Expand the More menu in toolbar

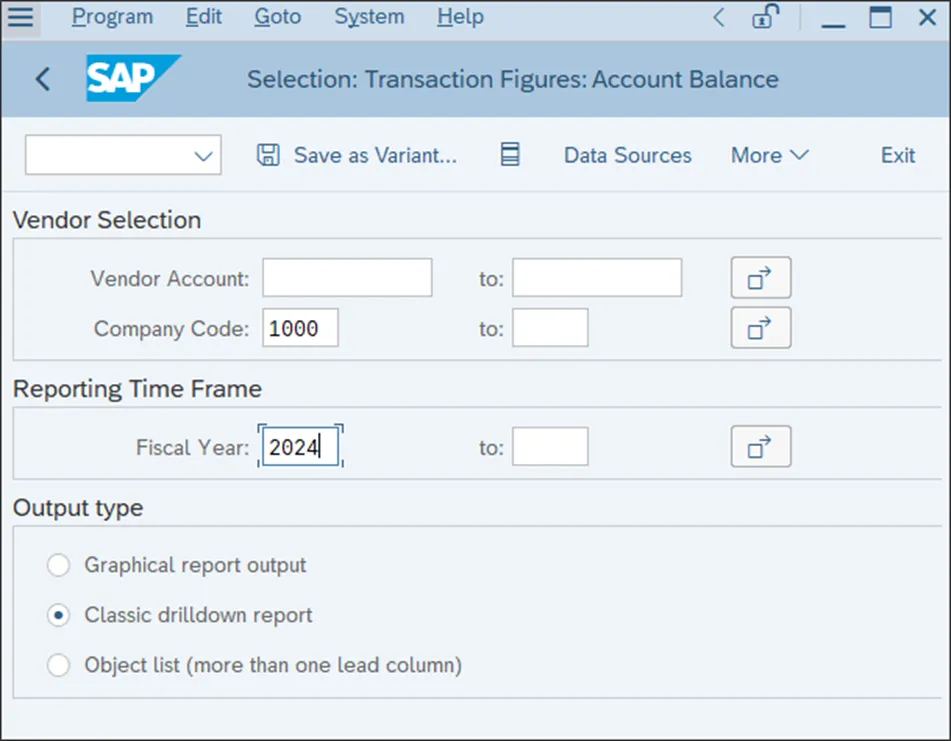[769, 155]
